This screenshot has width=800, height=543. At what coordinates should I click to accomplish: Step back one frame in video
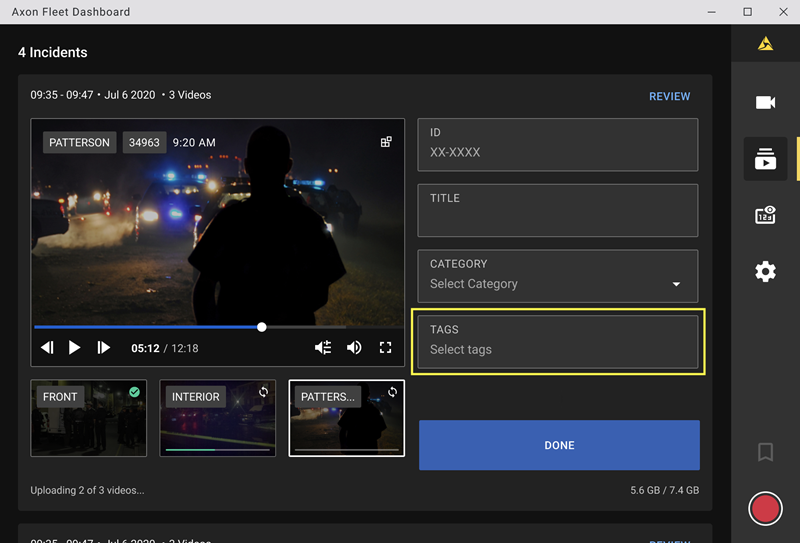click(x=47, y=348)
